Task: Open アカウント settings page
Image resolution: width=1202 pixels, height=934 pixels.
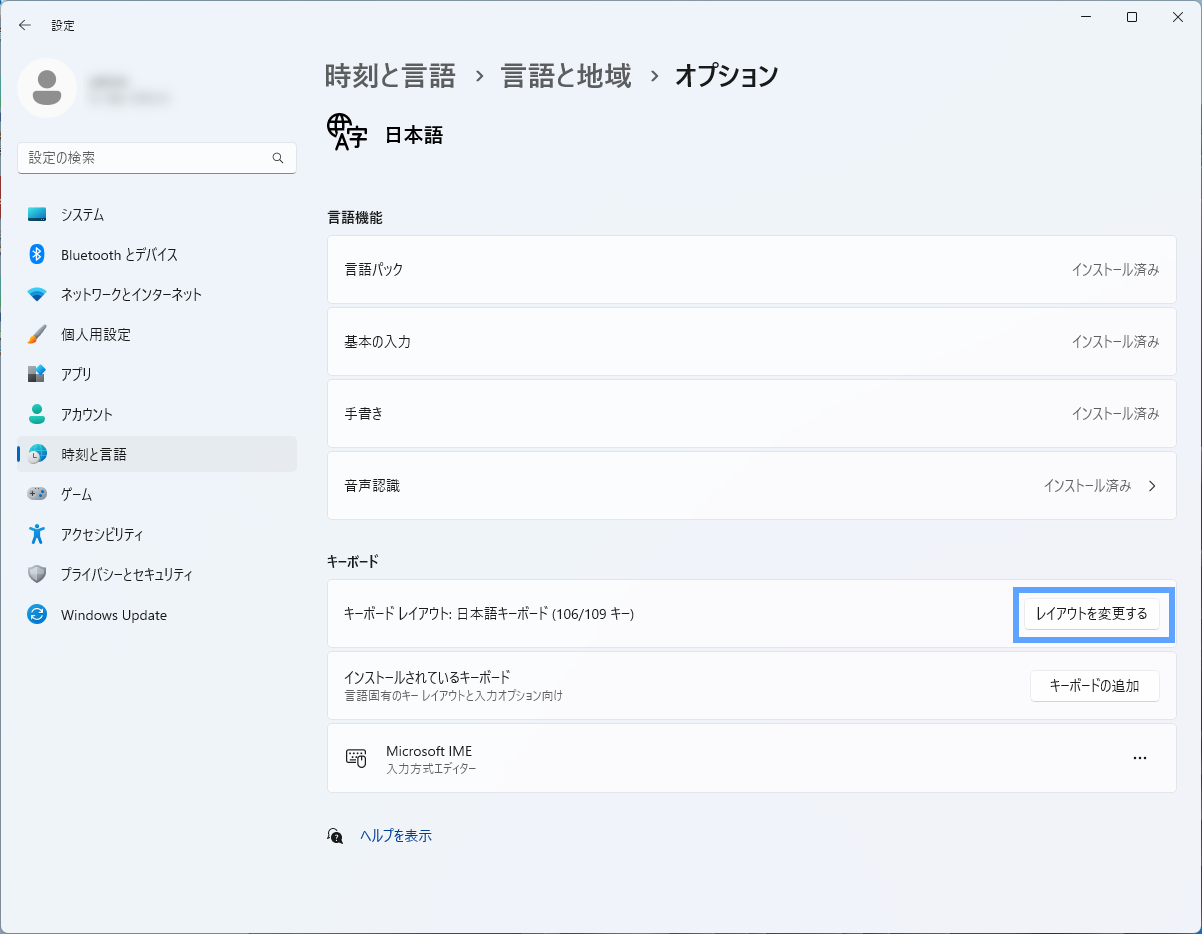Action: pyautogui.click(x=157, y=414)
